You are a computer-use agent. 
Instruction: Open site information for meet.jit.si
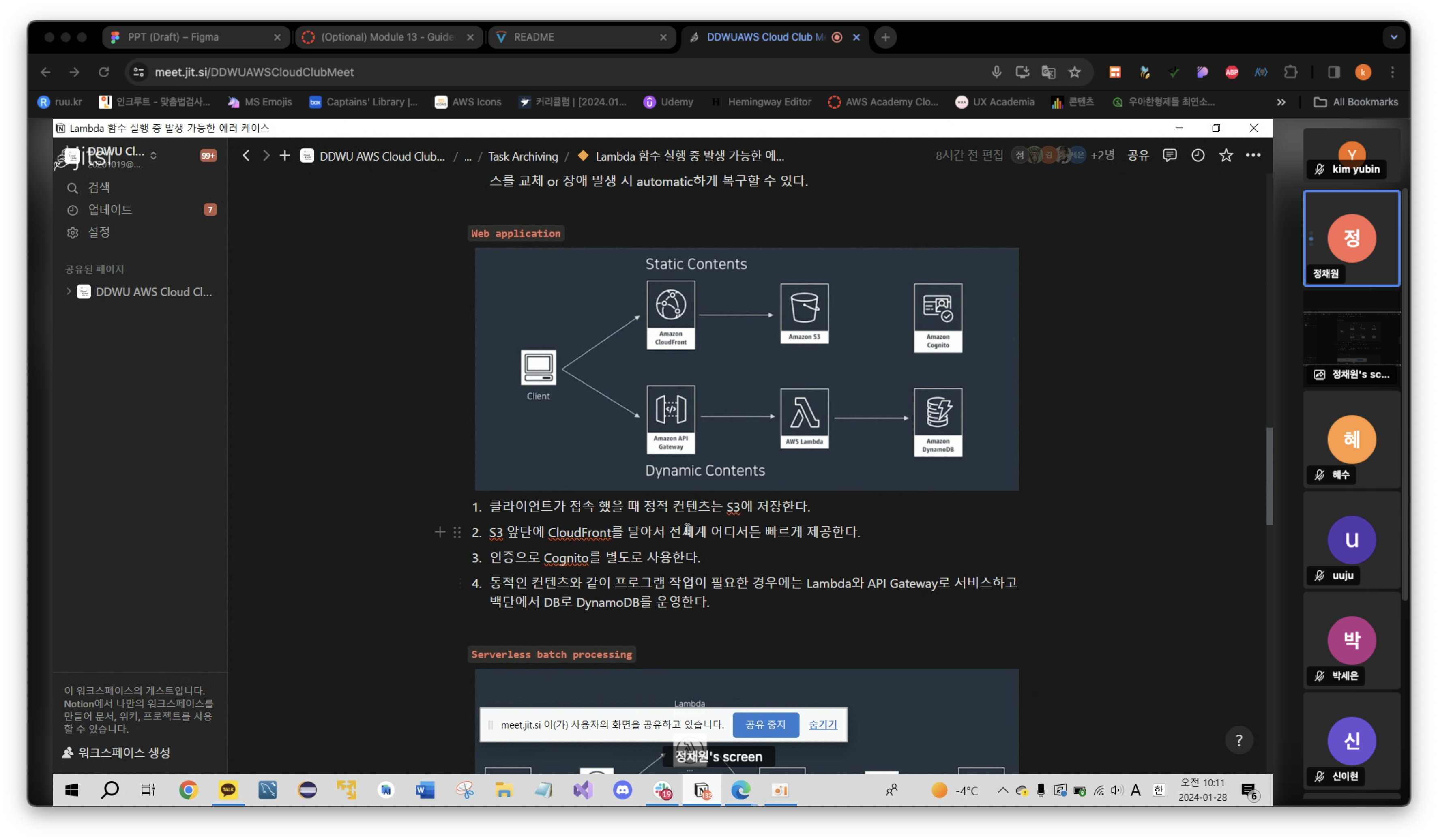point(139,72)
